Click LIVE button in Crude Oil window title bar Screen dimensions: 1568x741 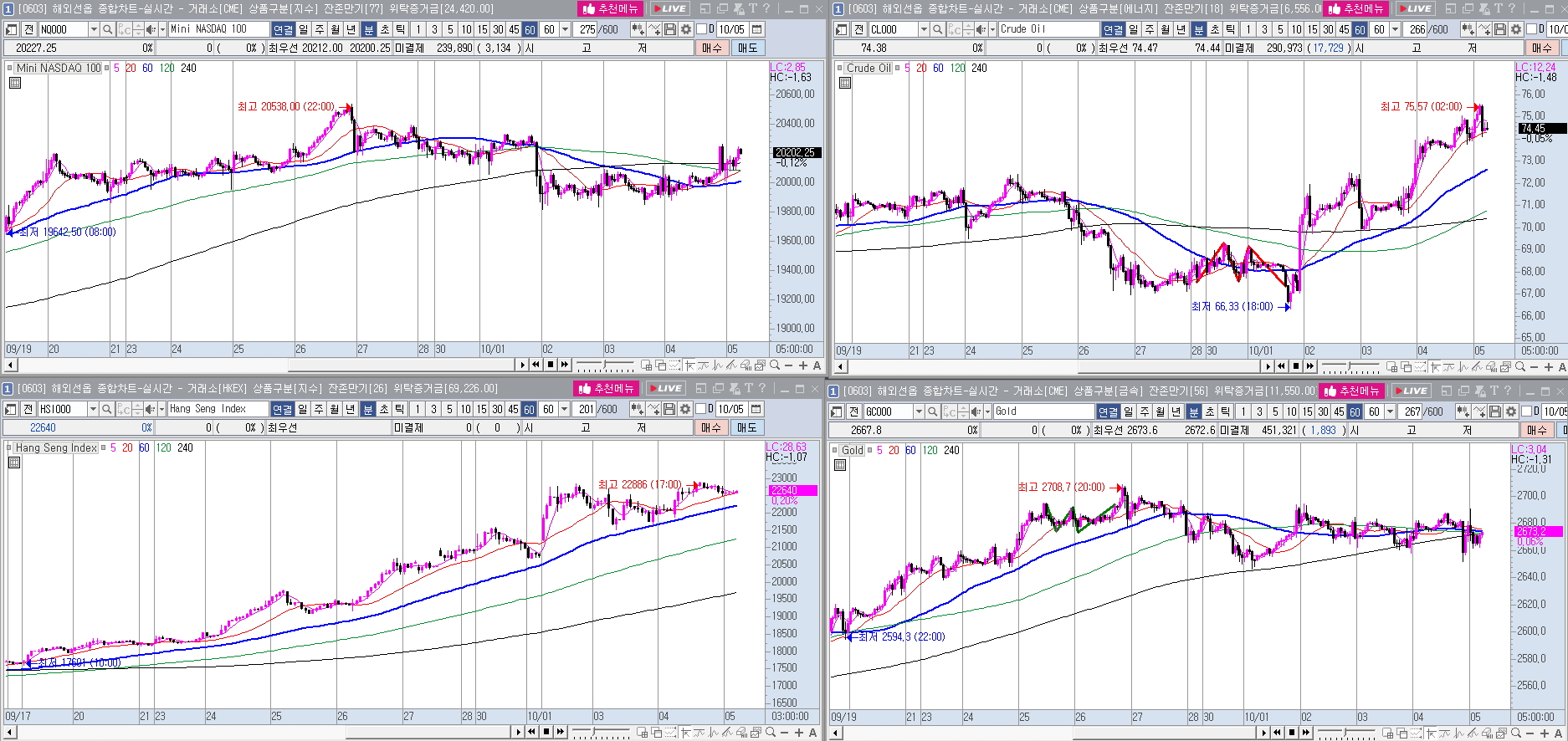pyautogui.click(x=1417, y=8)
